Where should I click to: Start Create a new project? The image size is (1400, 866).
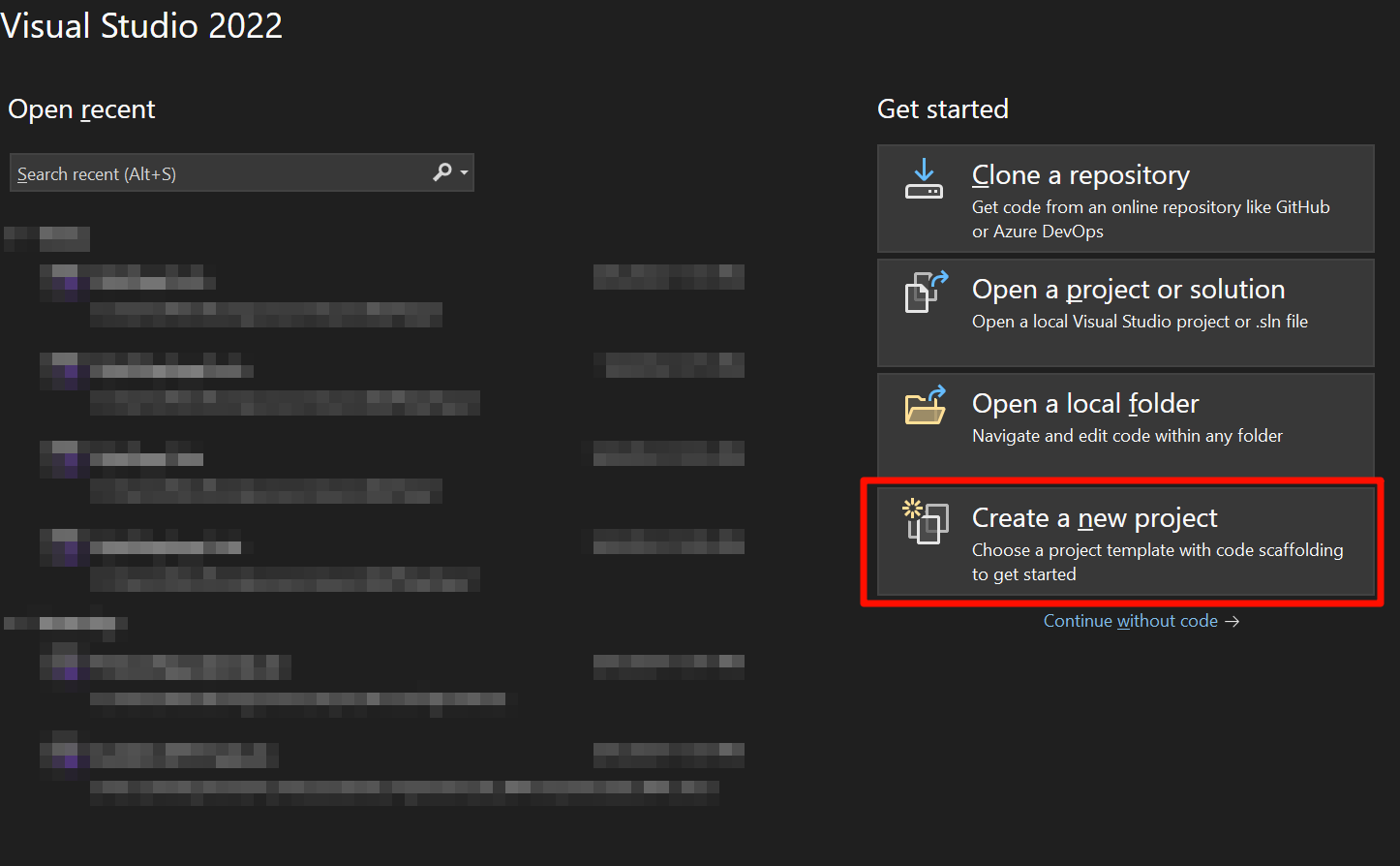tap(1126, 541)
